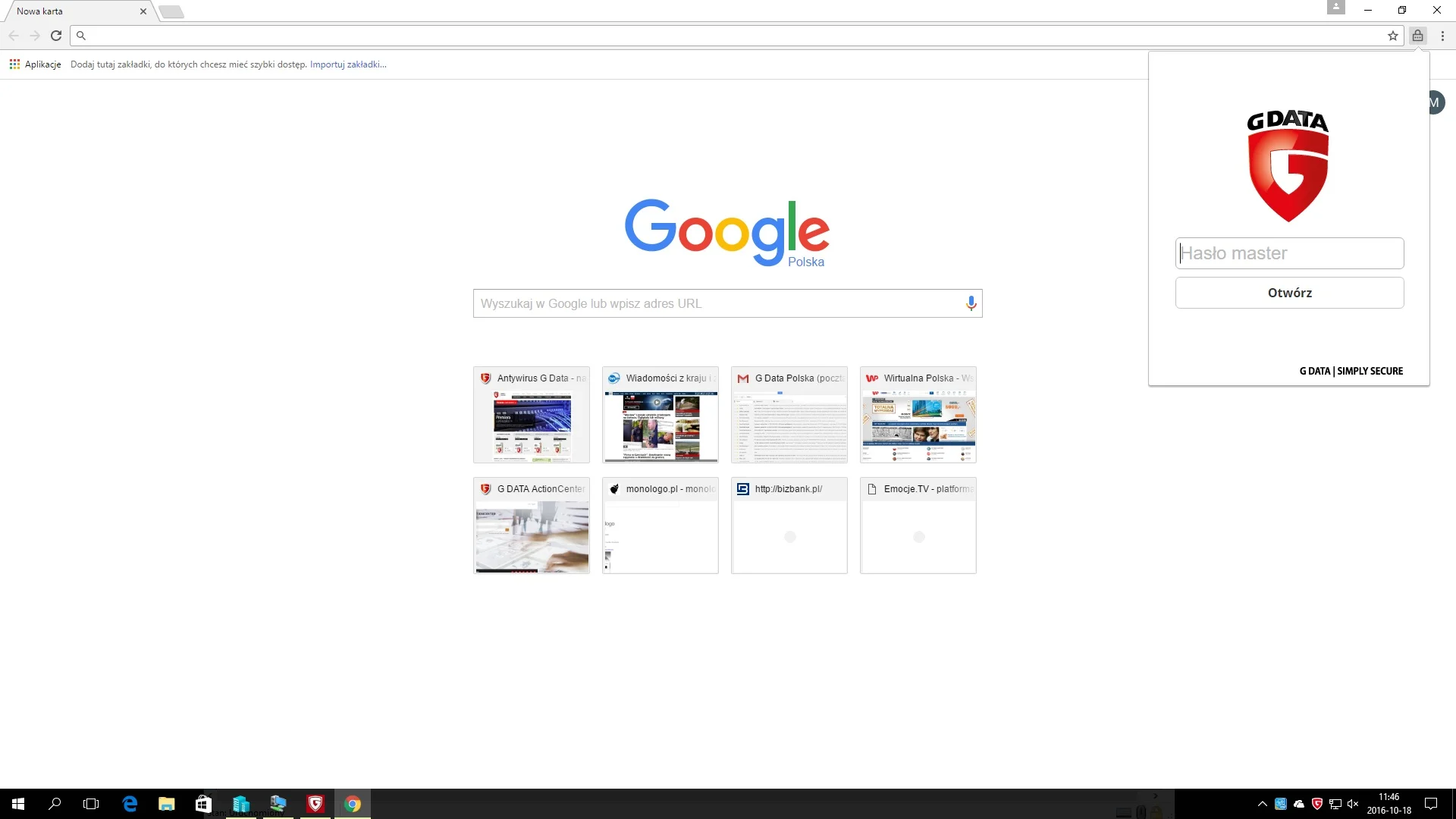Open Task View on the taskbar
The height and width of the screenshot is (819, 1456).
click(x=91, y=804)
